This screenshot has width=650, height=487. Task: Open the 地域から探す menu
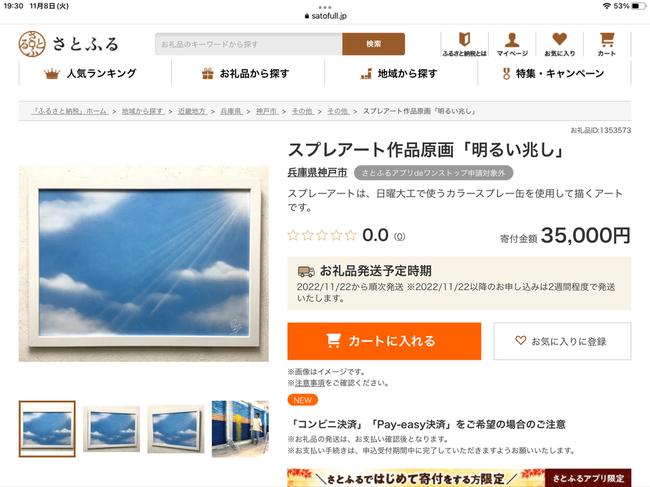click(x=401, y=73)
